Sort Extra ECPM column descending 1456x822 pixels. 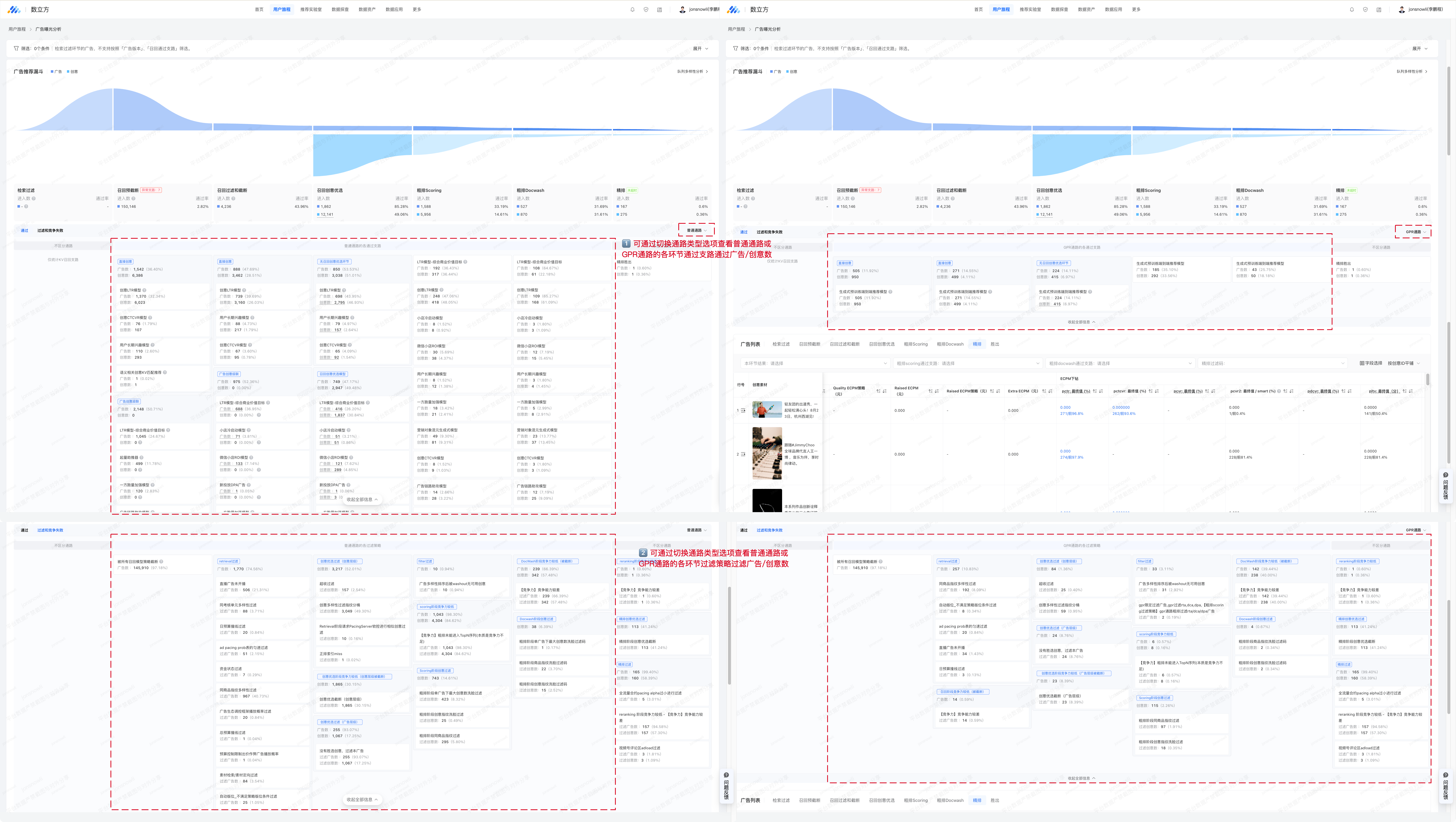coord(1050,391)
